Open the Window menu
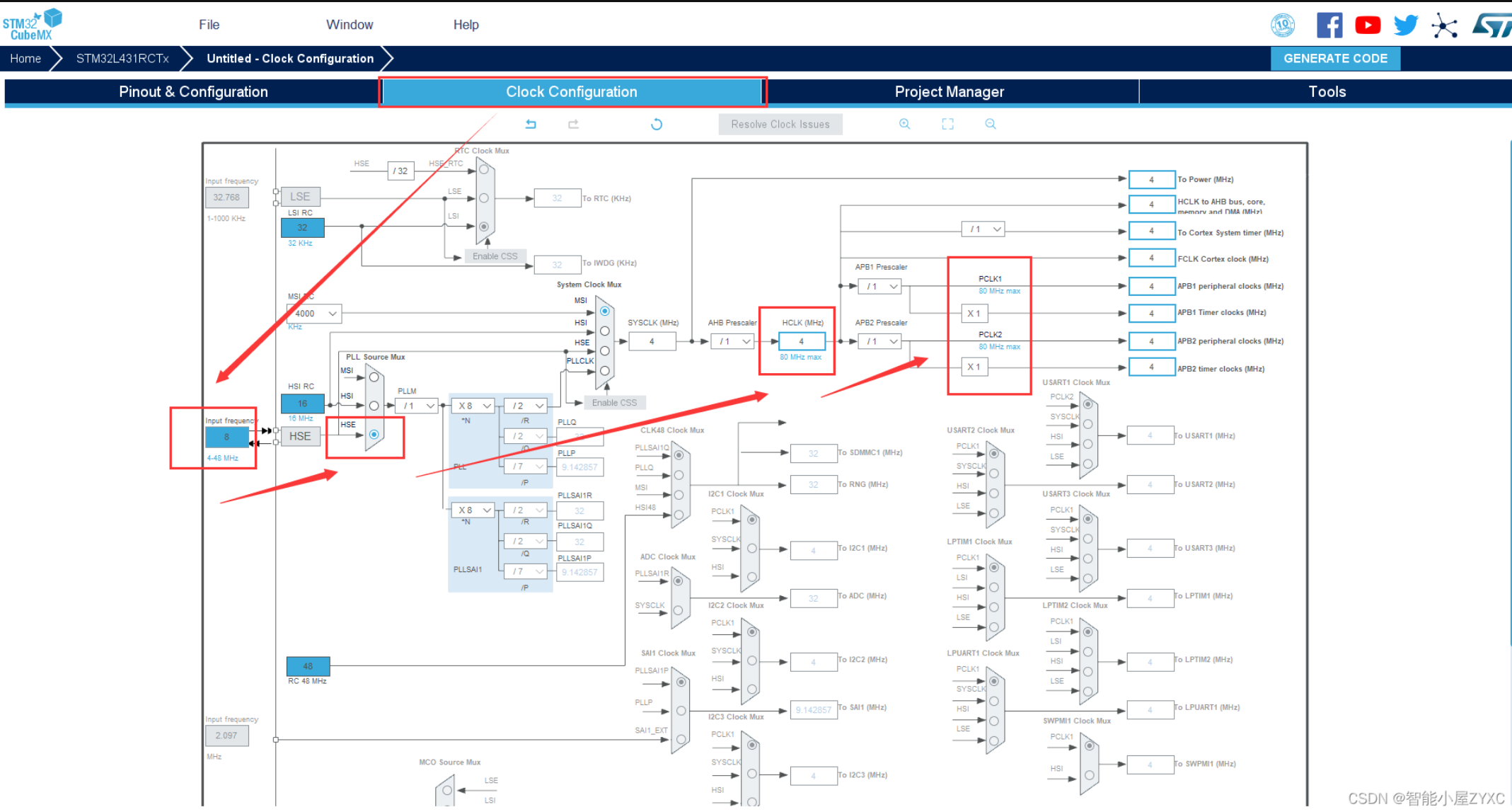1512x812 pixels. pos(350,25)
